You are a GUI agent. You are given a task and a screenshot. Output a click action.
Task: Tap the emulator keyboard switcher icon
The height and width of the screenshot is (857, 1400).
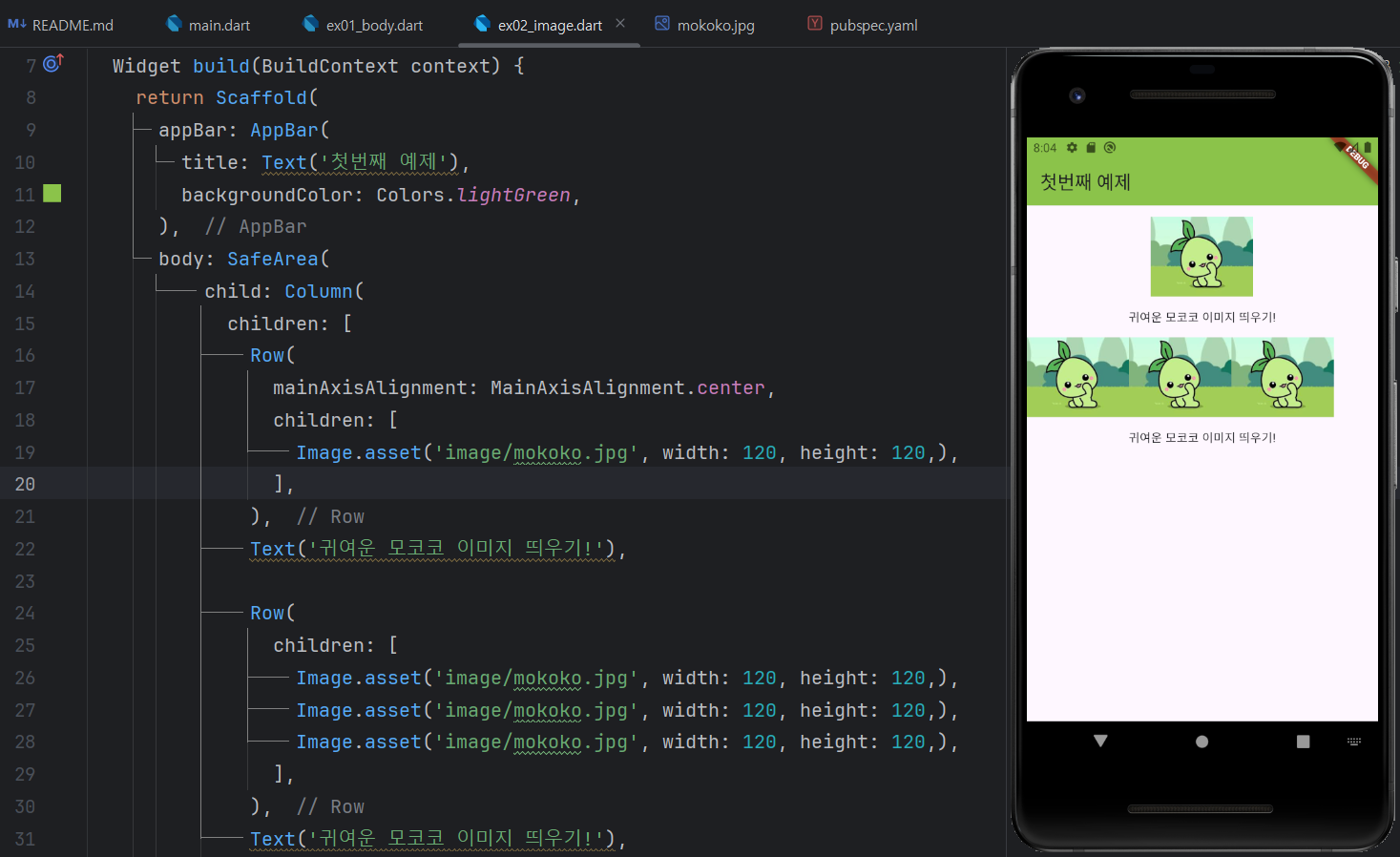(1354, 742)
